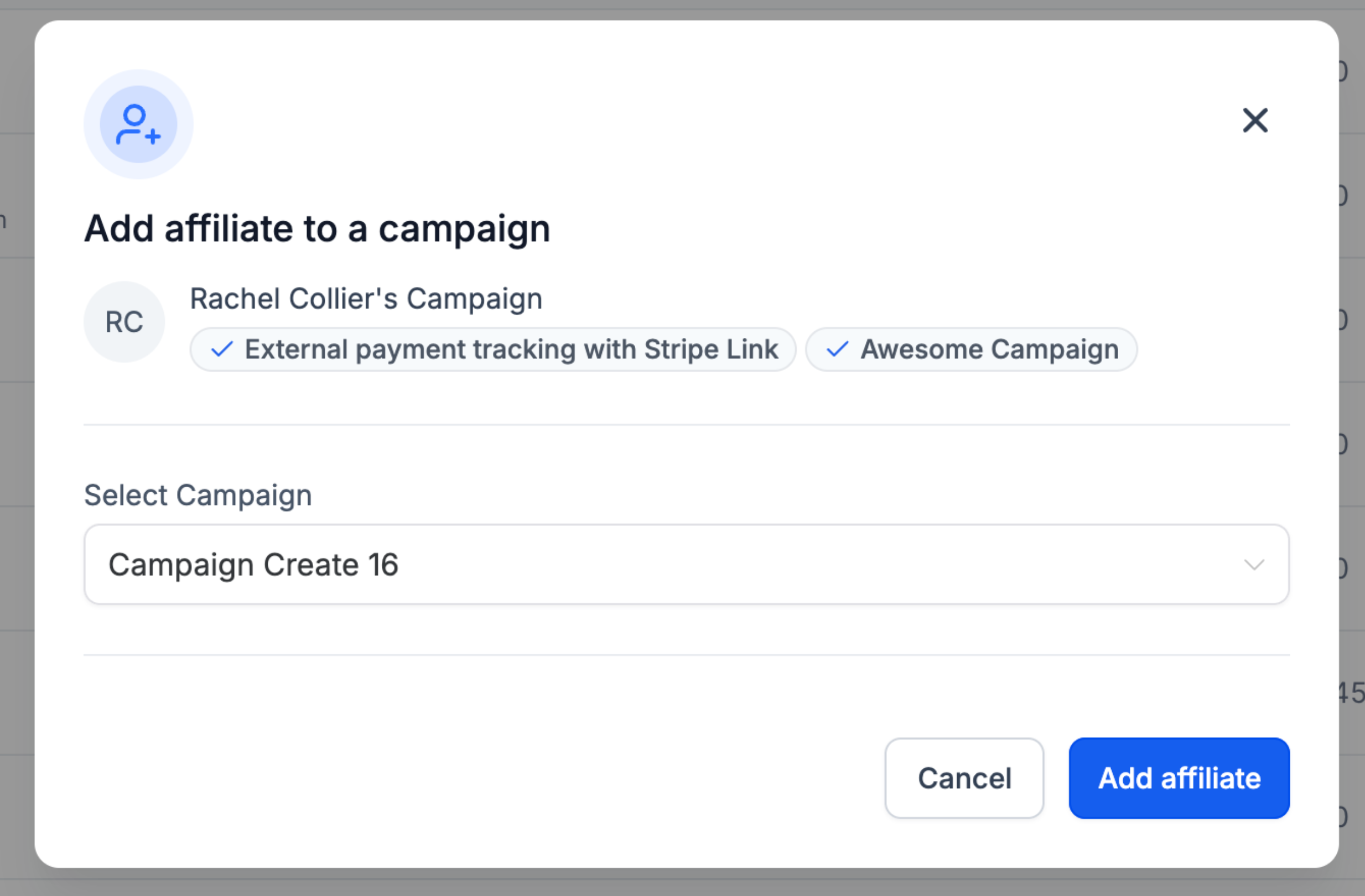Click checkmark beside Awesome Campaign

click(837, 349)
